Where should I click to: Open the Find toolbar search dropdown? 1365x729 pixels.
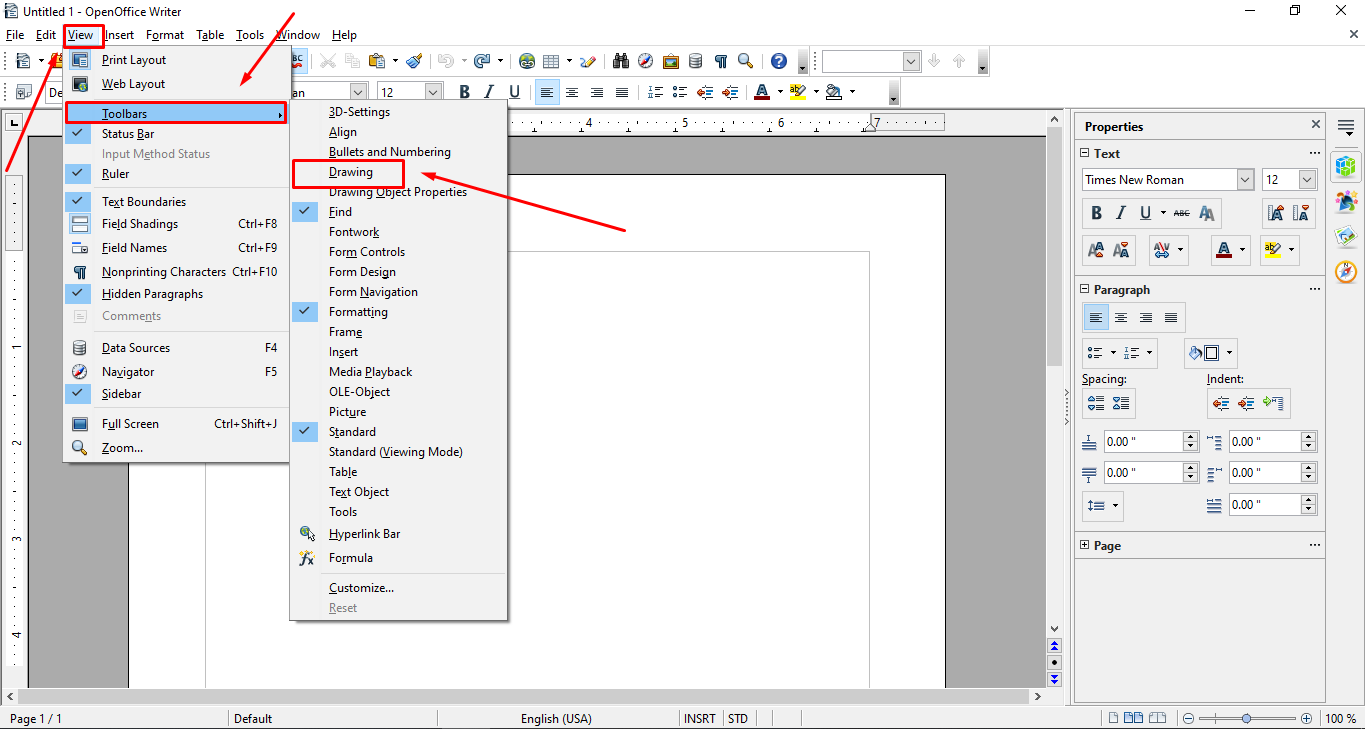[911, 61]
